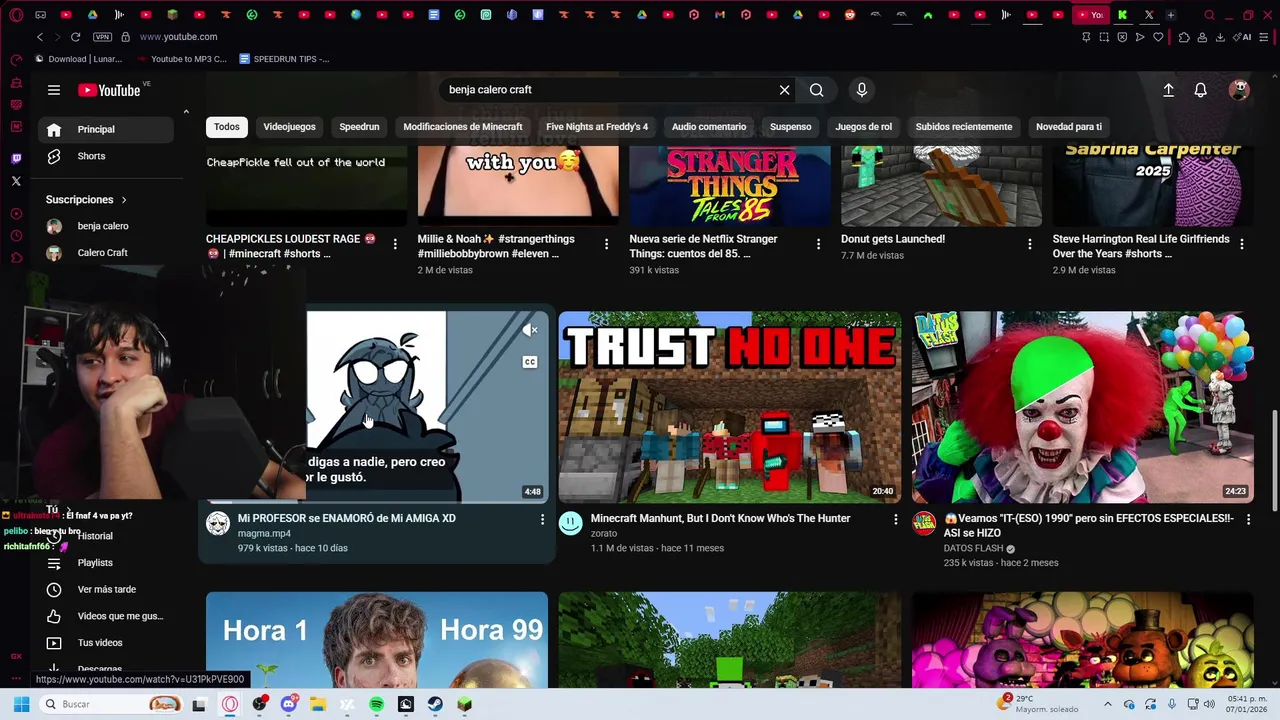Go to Principal in the sidebar
1280x720 pixels.
(106, 129)
